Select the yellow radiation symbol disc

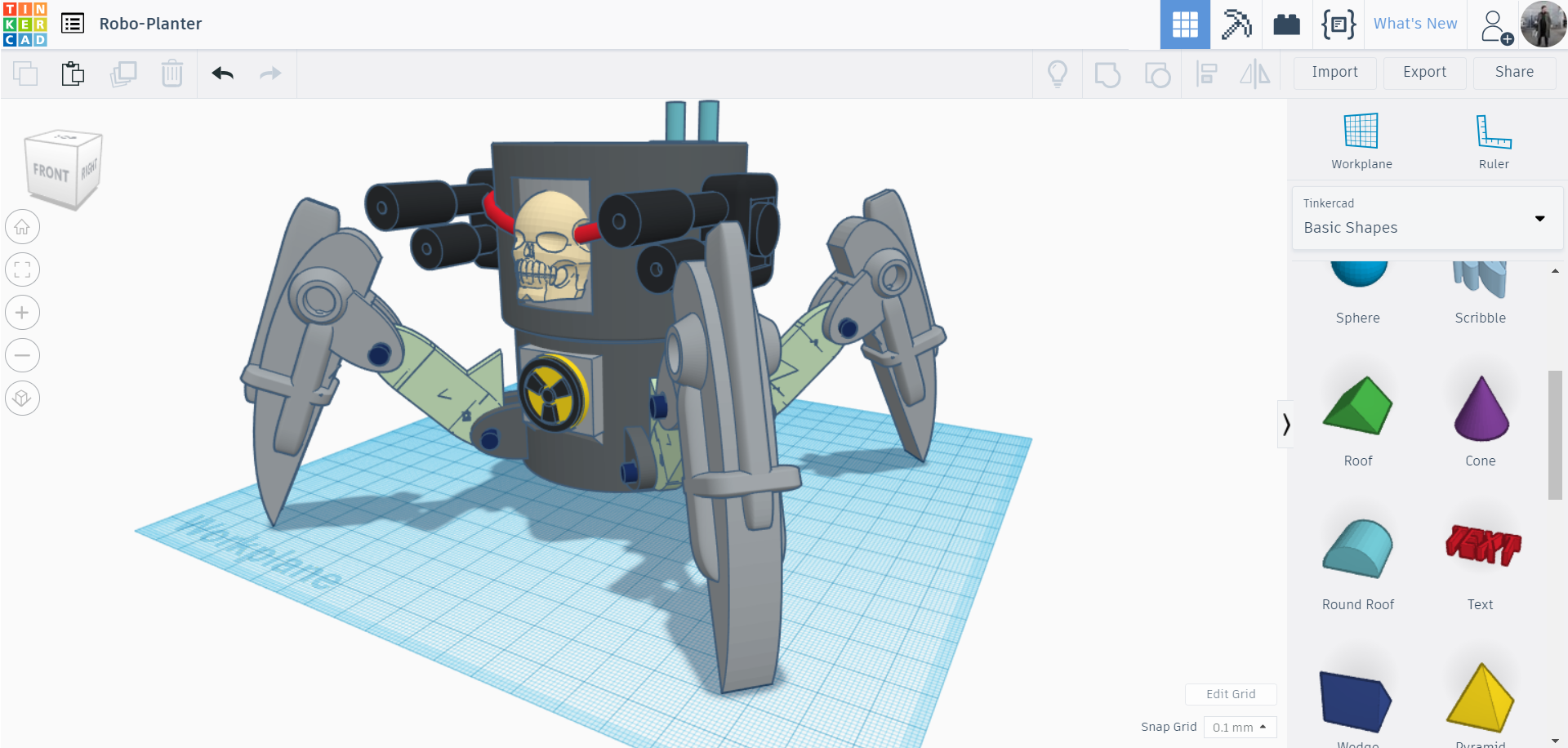click(555, 393)
